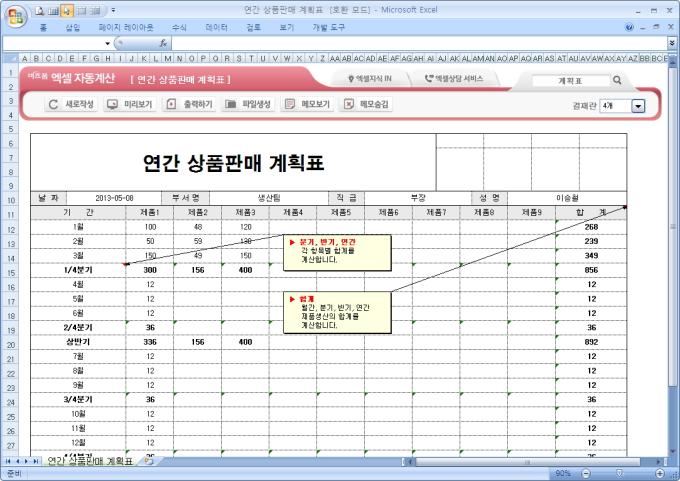This screenshot has height=481, width=680.
Task: Open the 엑셀지식 IN tab
Action: (x=370, y=79)
